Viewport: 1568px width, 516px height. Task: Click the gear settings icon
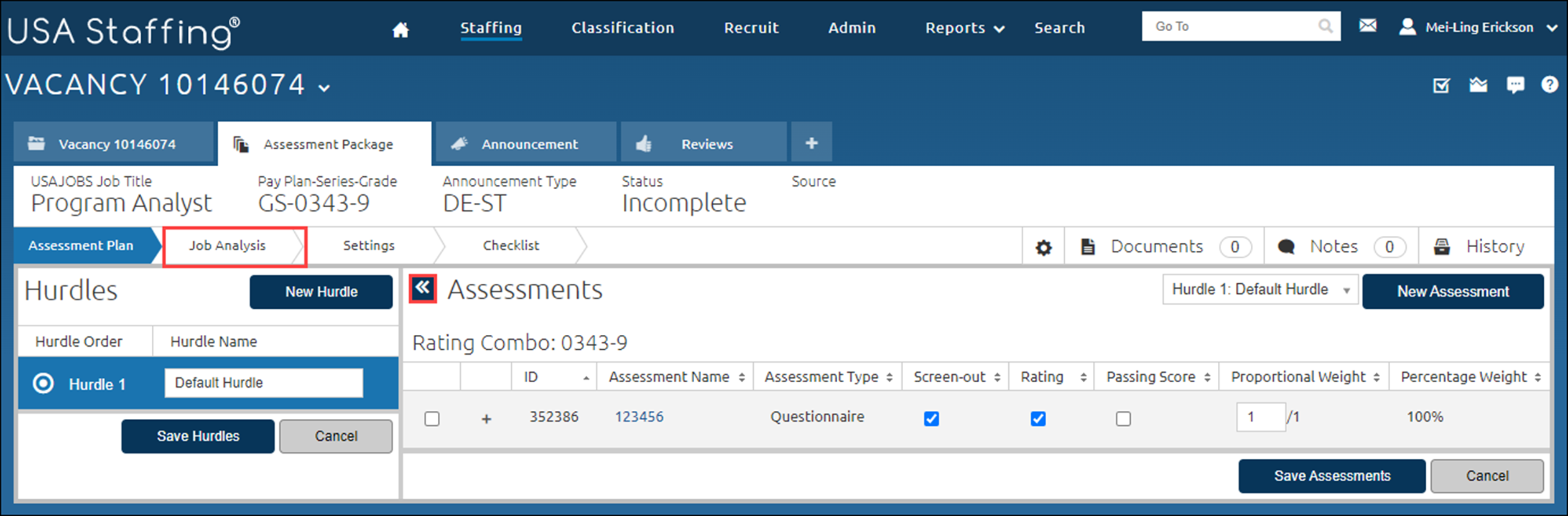click(x=1043, y=247)
